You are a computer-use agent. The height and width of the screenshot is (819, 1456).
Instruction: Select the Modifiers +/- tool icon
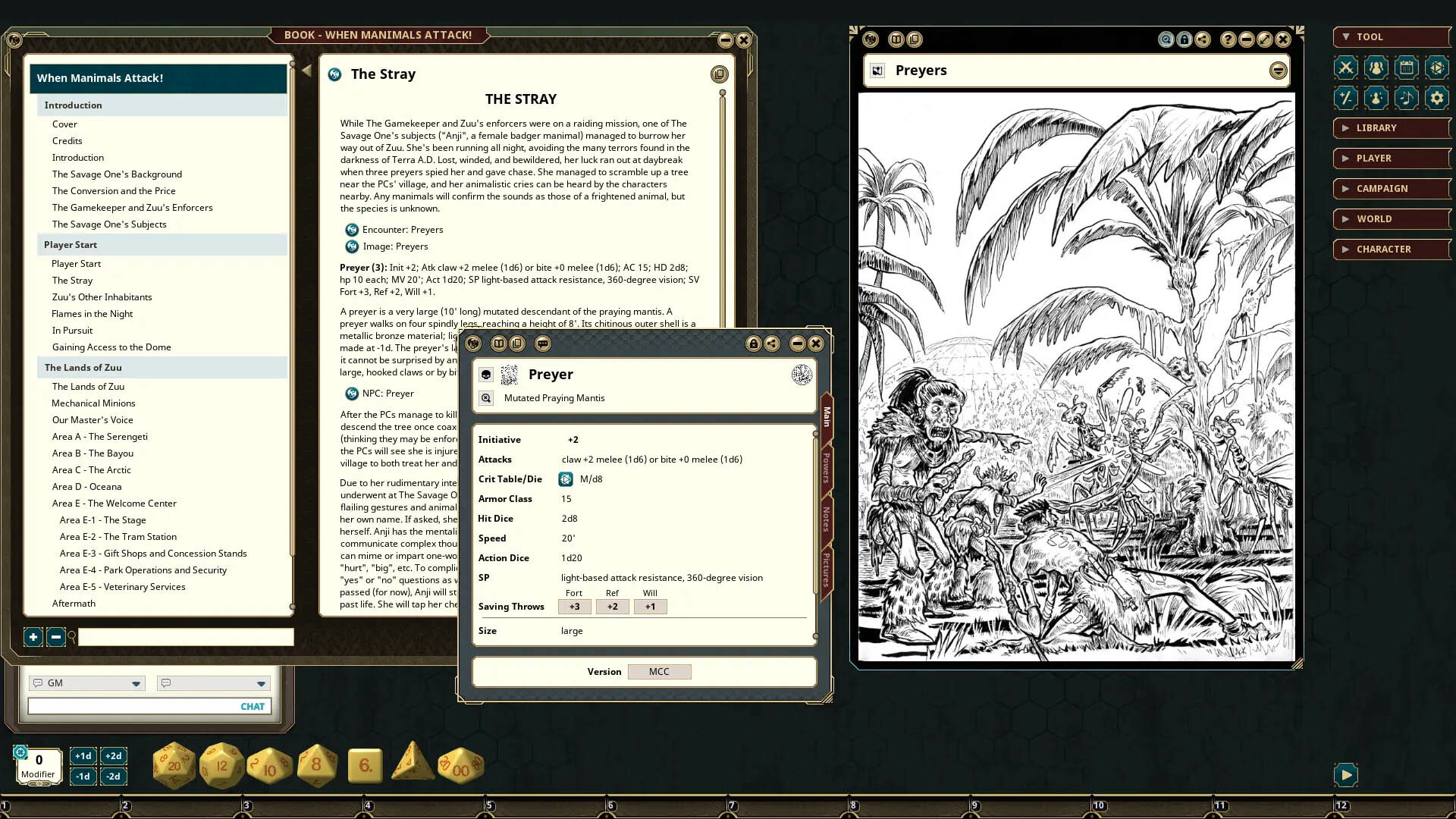click(1345, 97)
